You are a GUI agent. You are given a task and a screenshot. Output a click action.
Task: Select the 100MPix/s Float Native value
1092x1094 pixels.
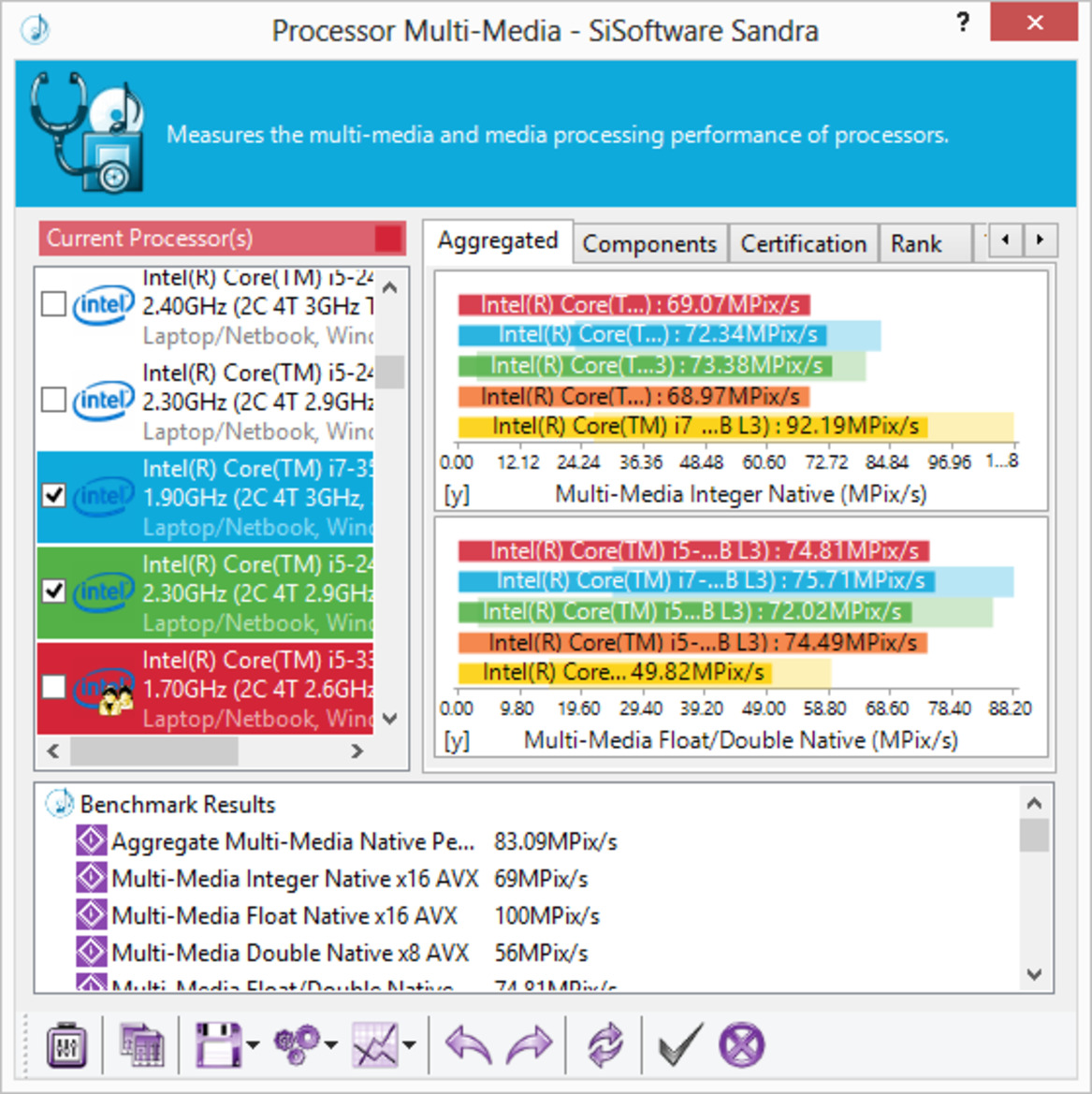pos(547,915)
